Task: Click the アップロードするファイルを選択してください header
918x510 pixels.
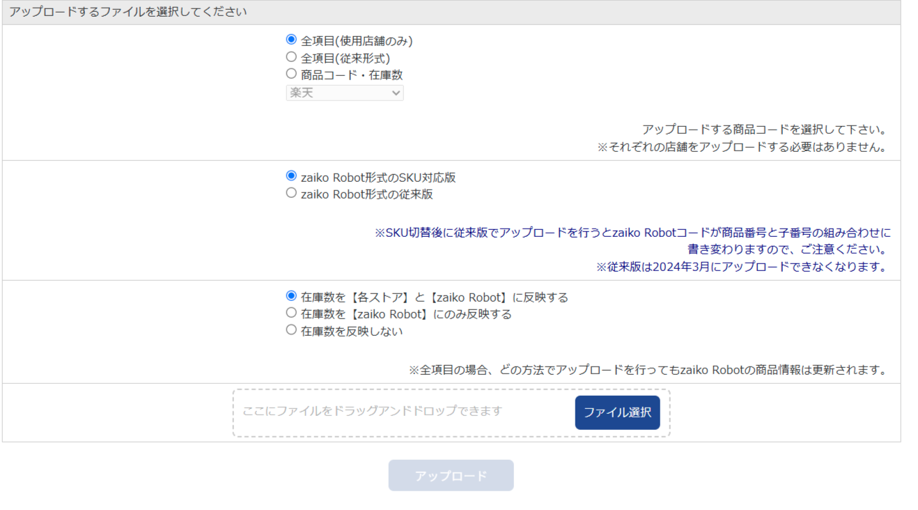Action: (128, 12)
